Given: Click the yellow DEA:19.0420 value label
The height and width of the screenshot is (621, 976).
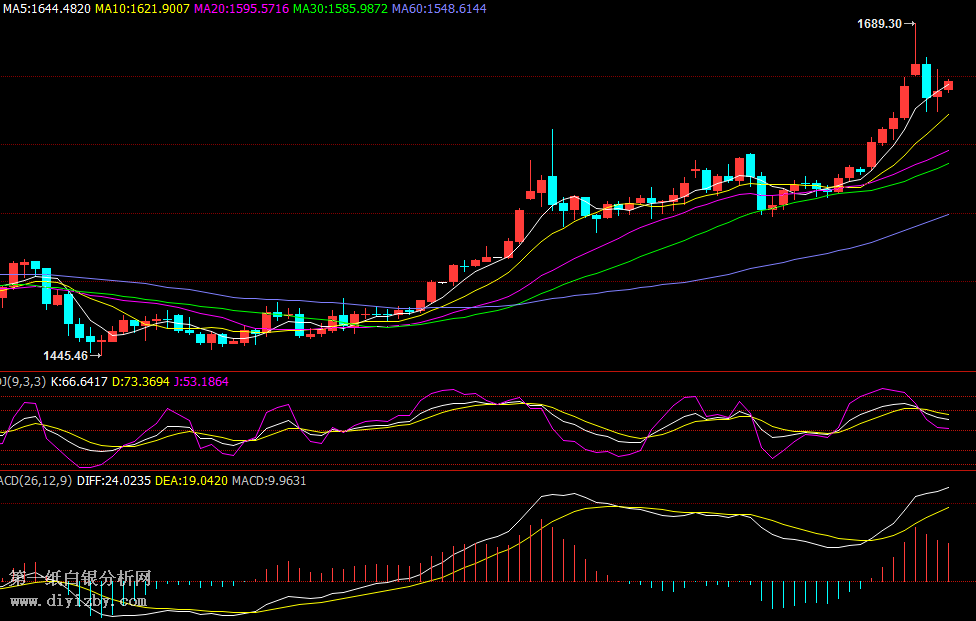Looking at the screenshot, I should (192, 480).
